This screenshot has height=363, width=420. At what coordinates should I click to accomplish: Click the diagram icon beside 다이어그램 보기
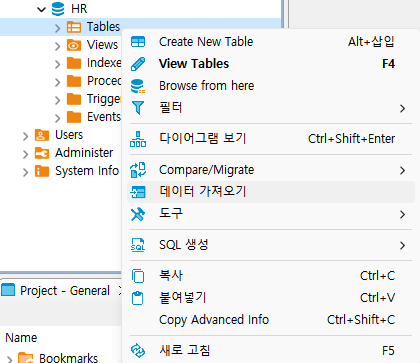click(138, 139)
